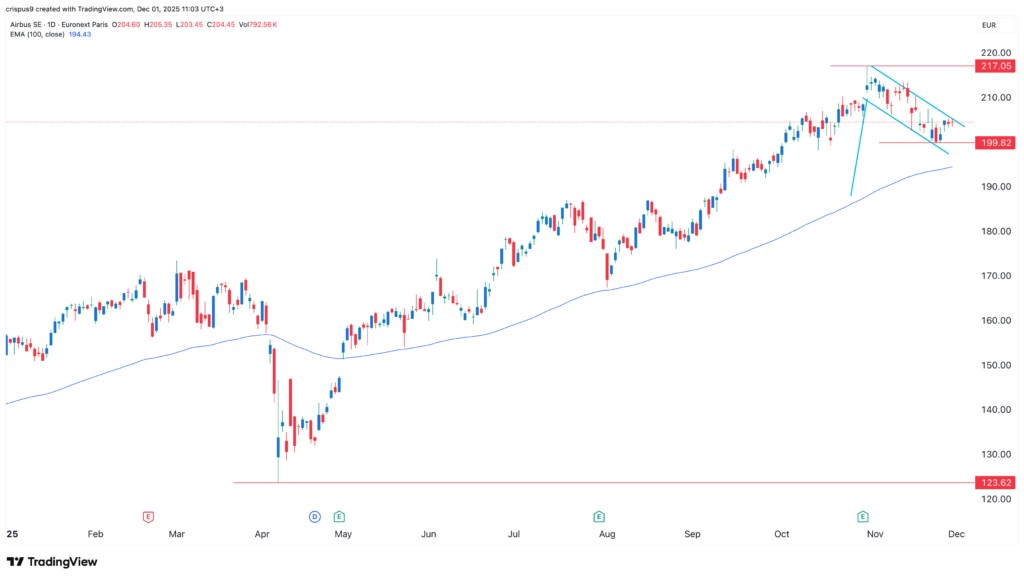Click the Aug label on time axis

pyautogui.click(x=607, y=534)
